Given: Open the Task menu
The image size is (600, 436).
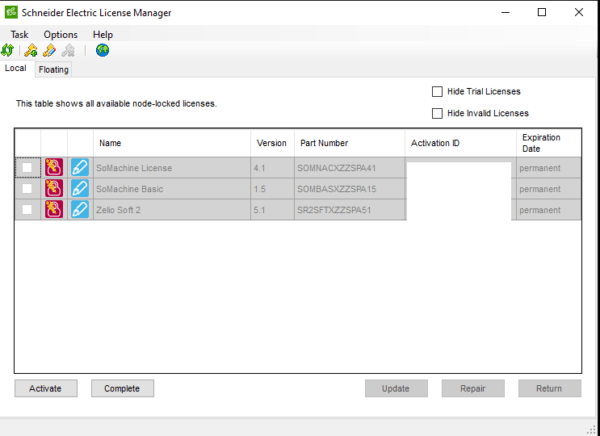Looking at the screenshot, I should click(x=20, y=34).
